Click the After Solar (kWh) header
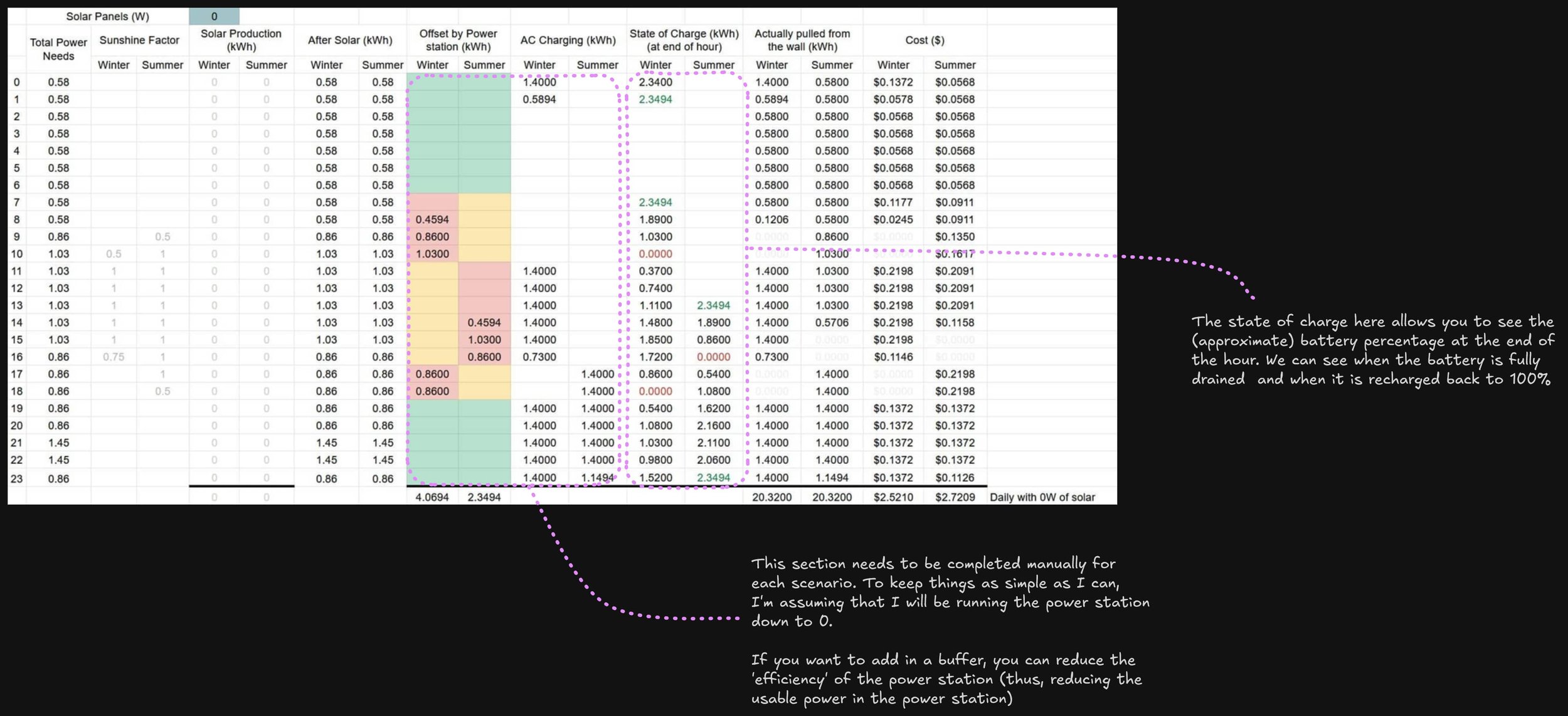 click(x=350, y=40)
